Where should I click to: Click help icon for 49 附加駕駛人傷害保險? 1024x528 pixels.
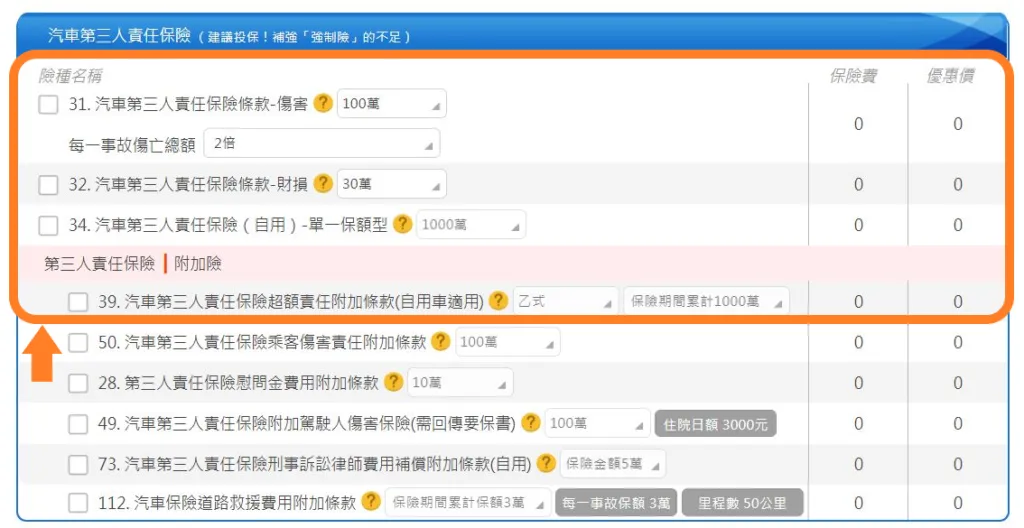point(531,423)
